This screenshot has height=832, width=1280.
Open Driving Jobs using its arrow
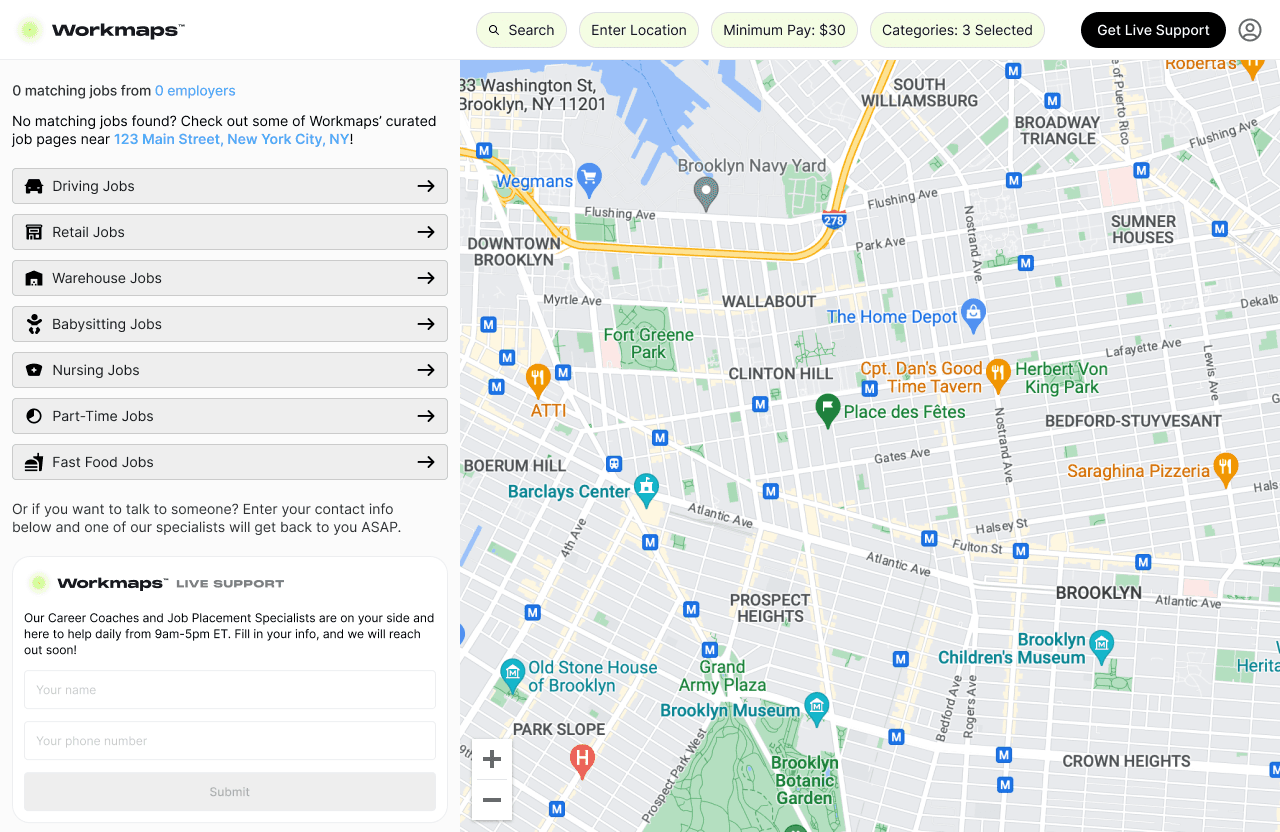426,186
